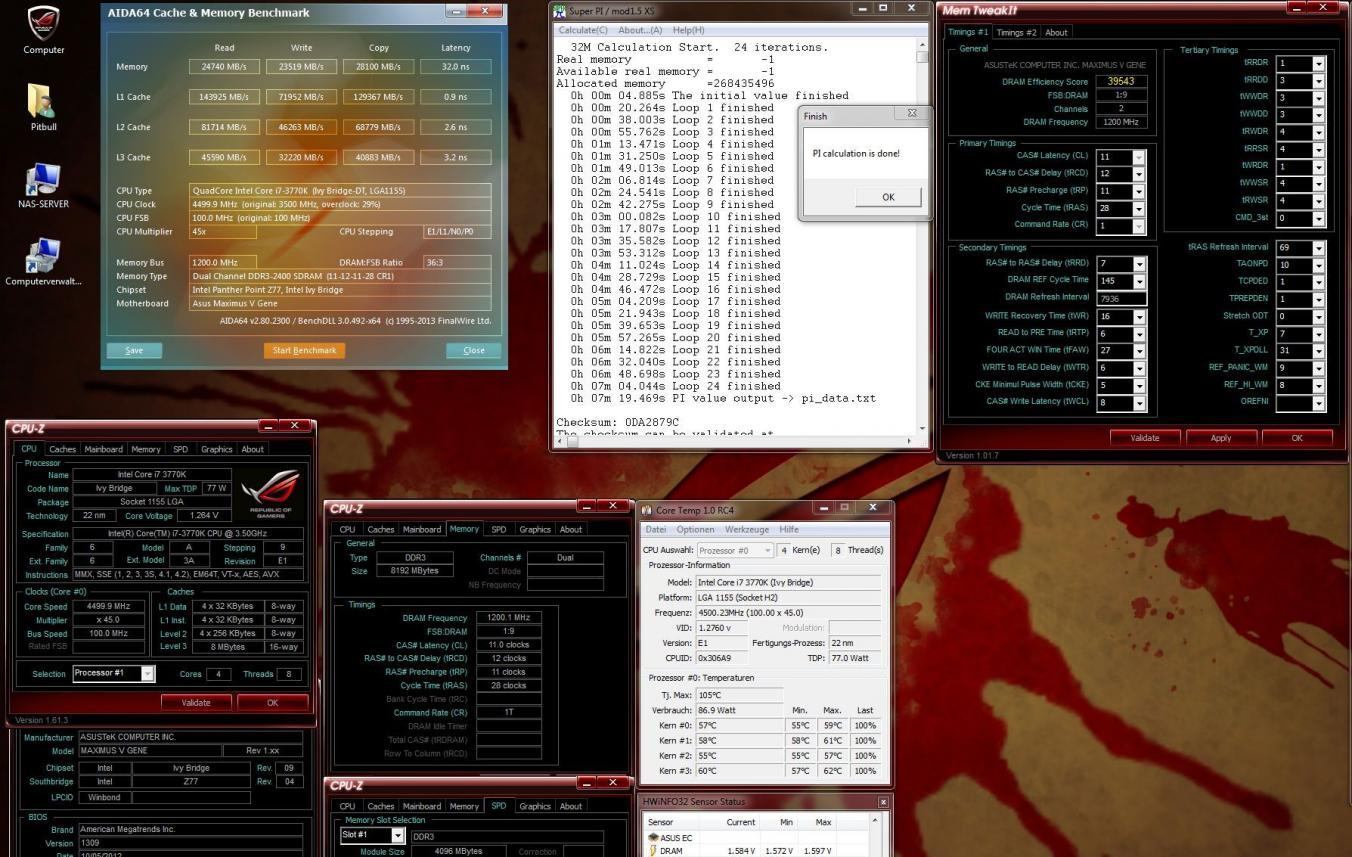The width and height of the screenshot is (1352, 857).
Task: Expand CMD_3st dropdown in MemTweakIt
Action: [1319, 219]
